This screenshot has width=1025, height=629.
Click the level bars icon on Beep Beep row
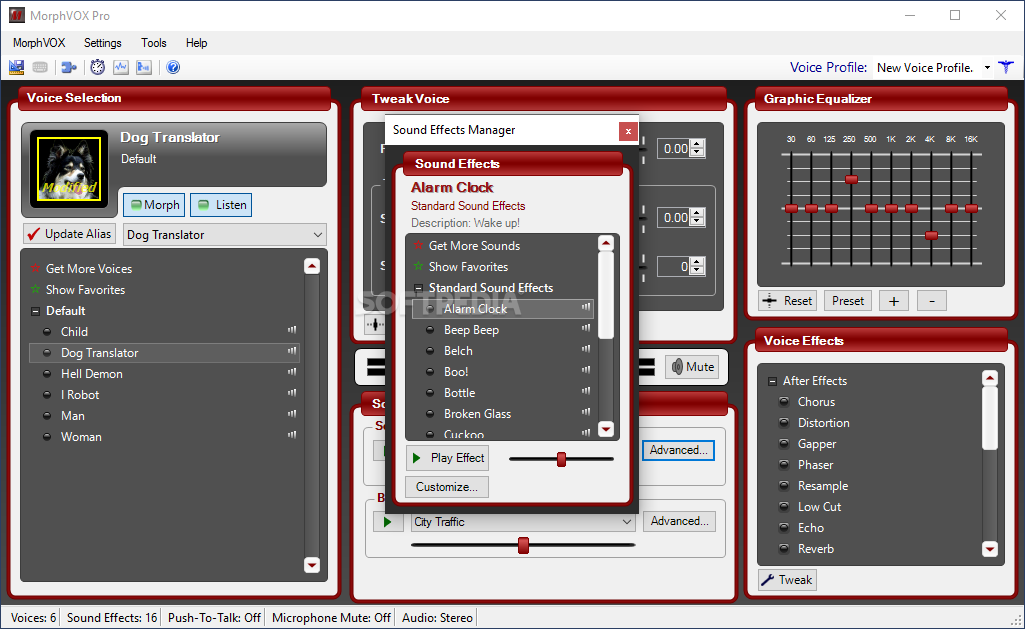(x=586, y=328)
